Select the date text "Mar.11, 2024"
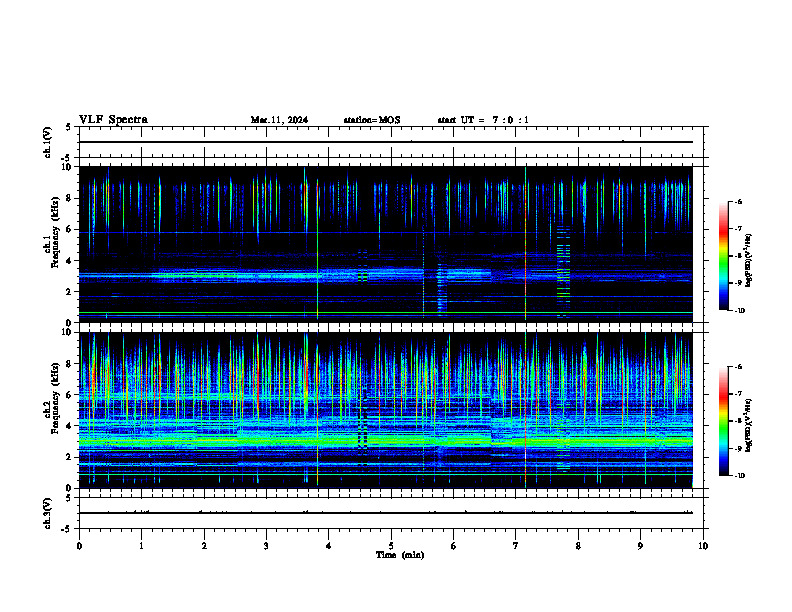Image resolution: width=792 pixels, height=612 pixels. point(279,120)
